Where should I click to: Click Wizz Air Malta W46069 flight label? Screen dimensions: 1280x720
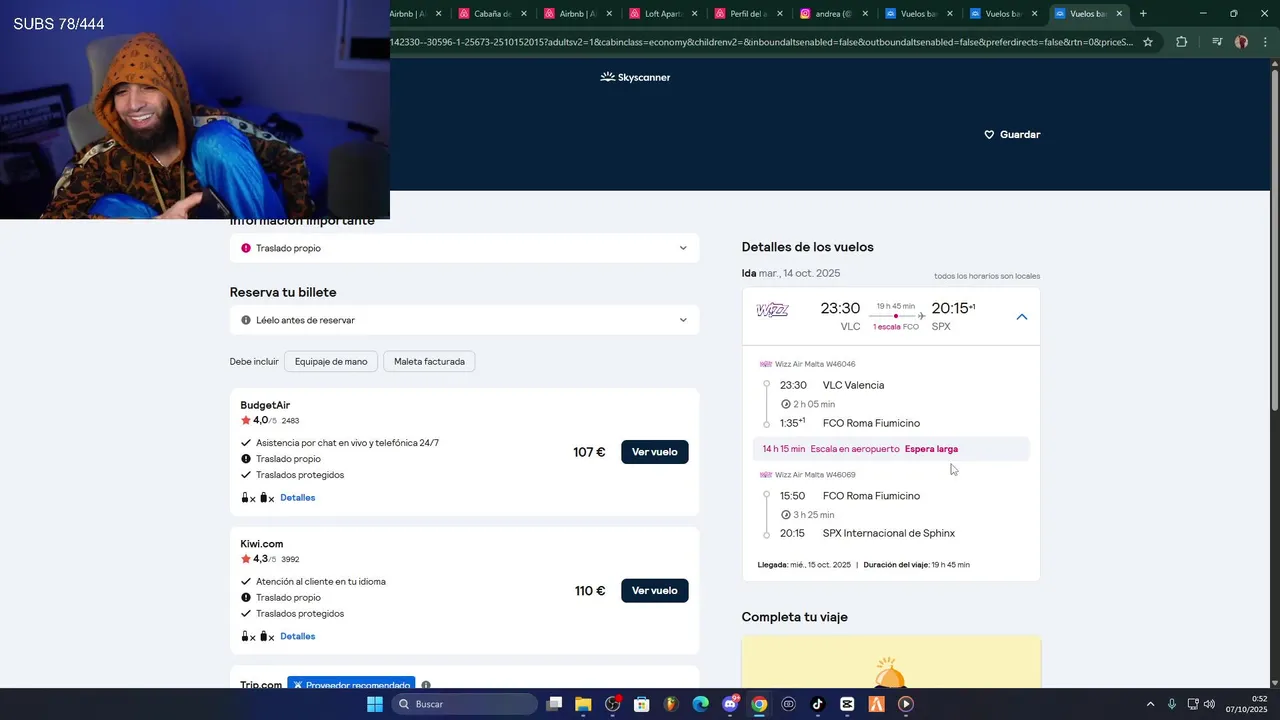(x=815, y=475)
